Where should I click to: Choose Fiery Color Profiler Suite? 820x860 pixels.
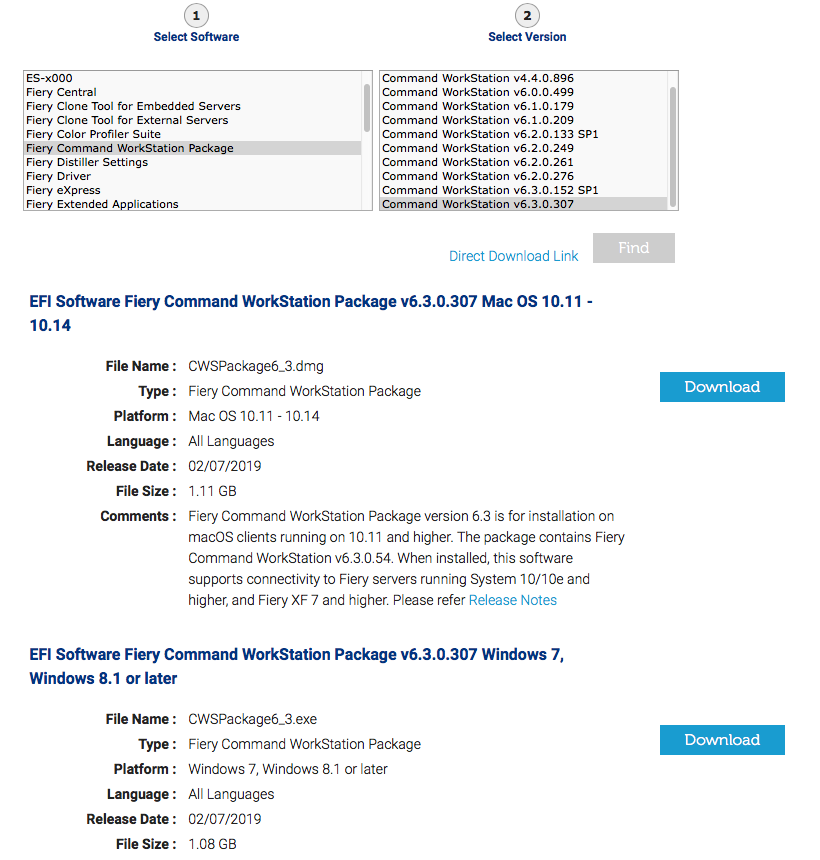point(93,134)
